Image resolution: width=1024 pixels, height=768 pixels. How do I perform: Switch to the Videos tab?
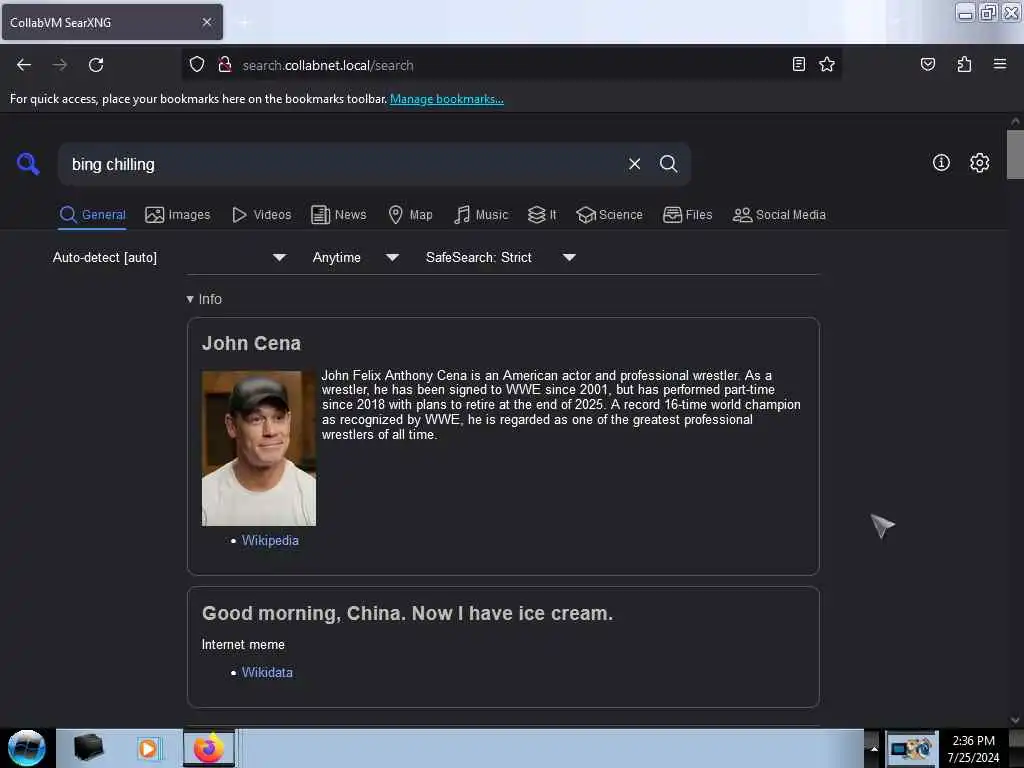point(261,214)
